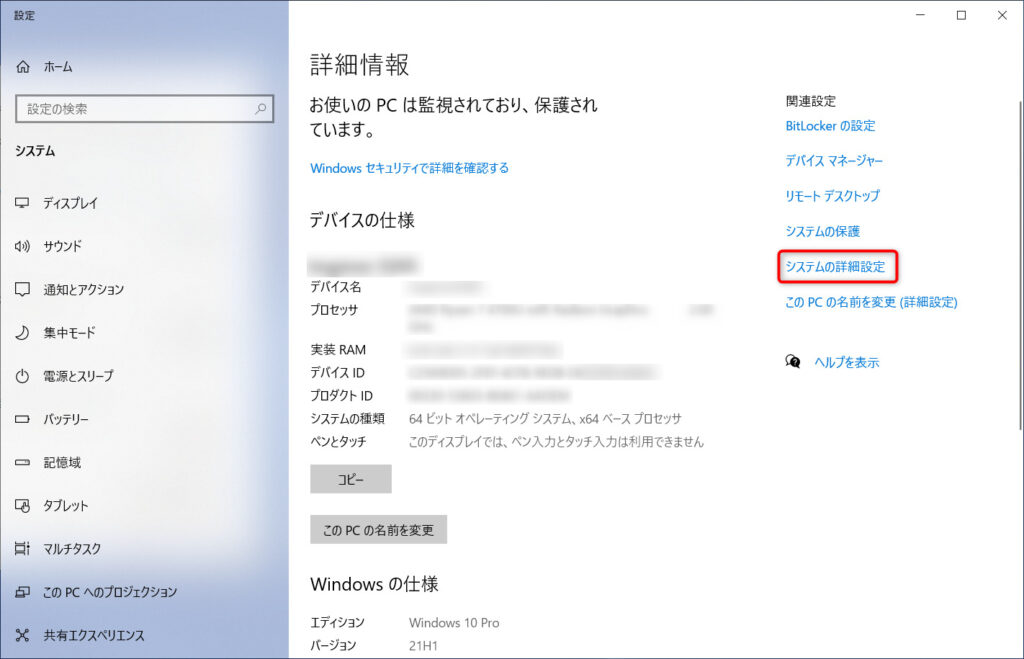This screenshot has width=1024, height=659.
Task: Select タブレット from the sidebar menu
Action: [24, 505]
